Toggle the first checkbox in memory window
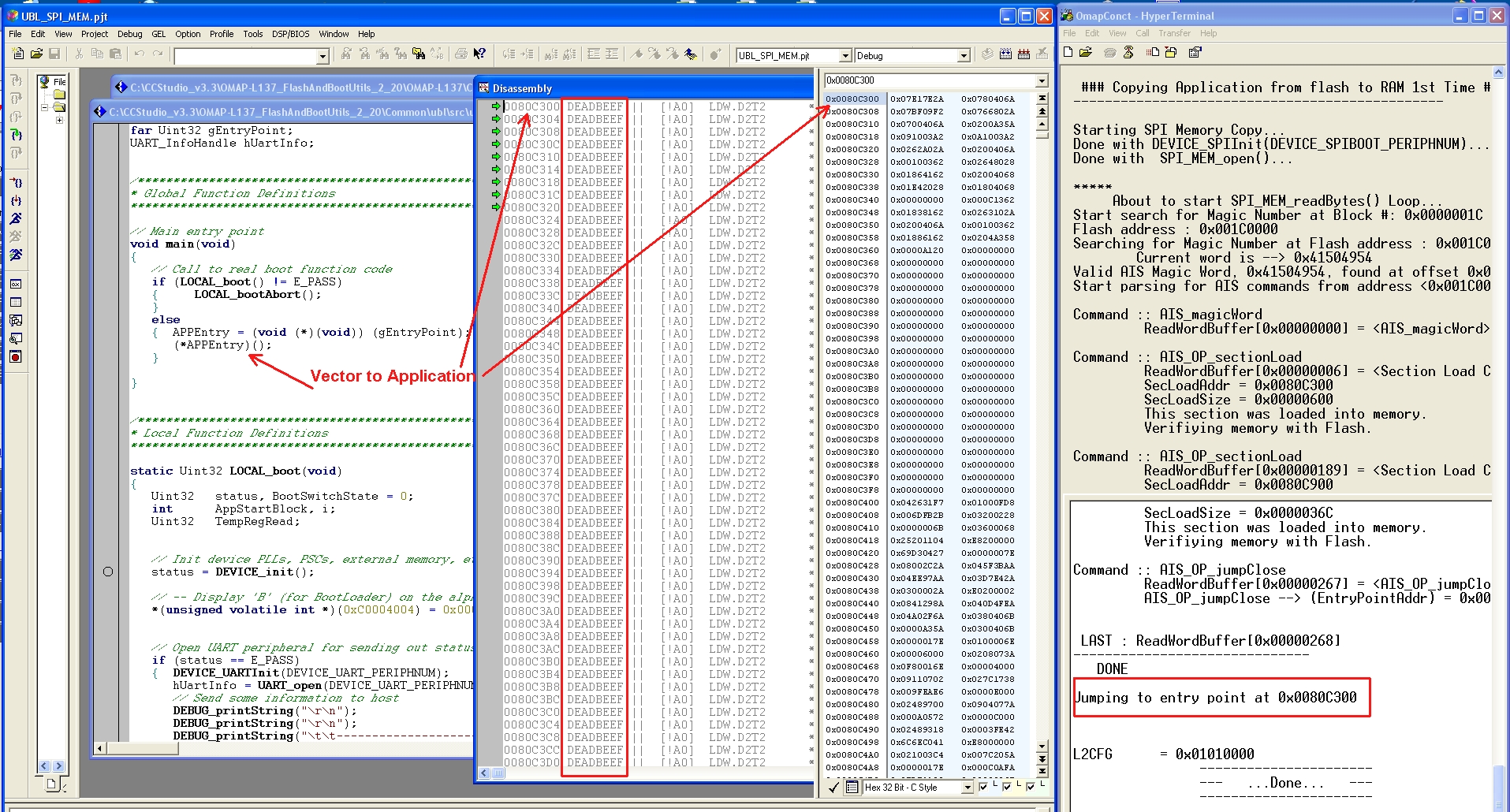 point(983,787)
